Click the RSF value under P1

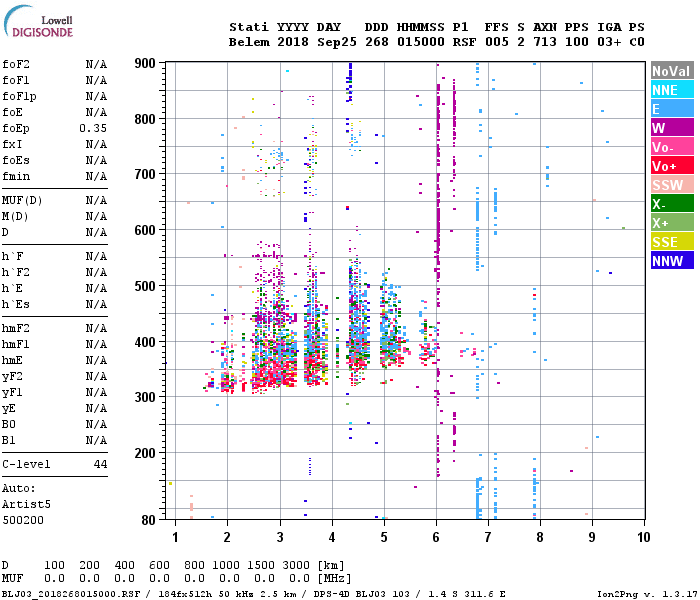[x=464, y=42]
